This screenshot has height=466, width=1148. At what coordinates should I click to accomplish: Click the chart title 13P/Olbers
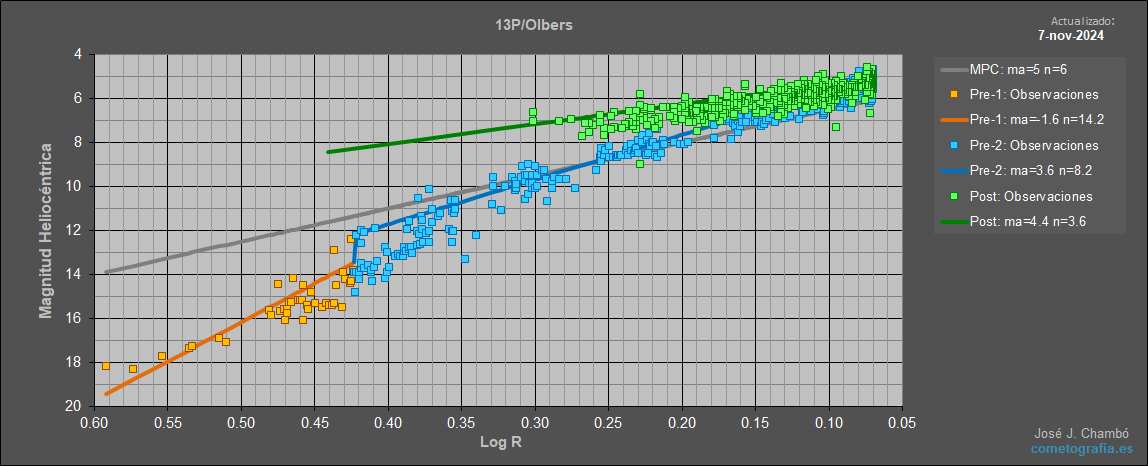tap(532, 25)
